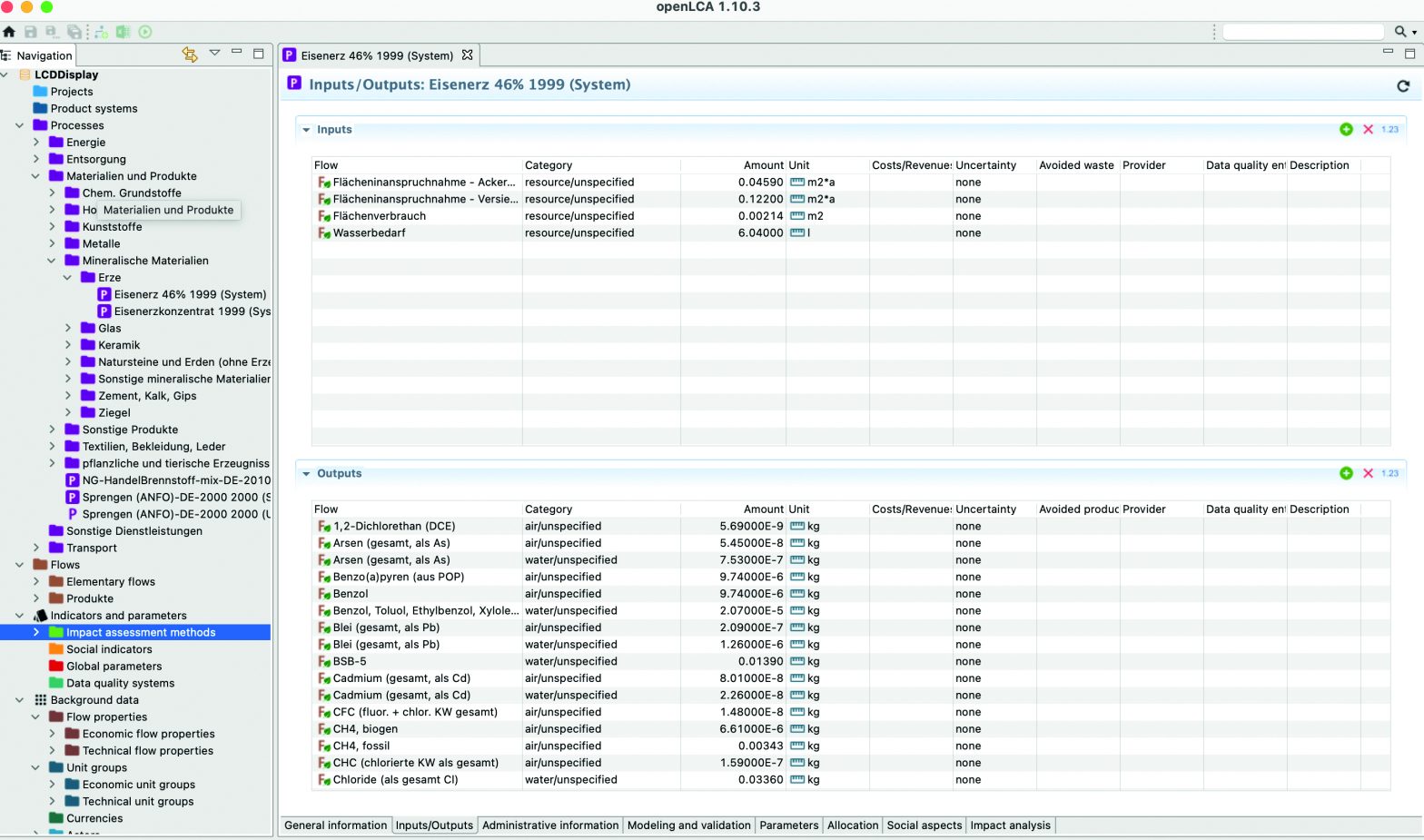Viewport: 1424px width, 840px height.
Task: Open the Home welcome page
Action: (x=9, y=32)
